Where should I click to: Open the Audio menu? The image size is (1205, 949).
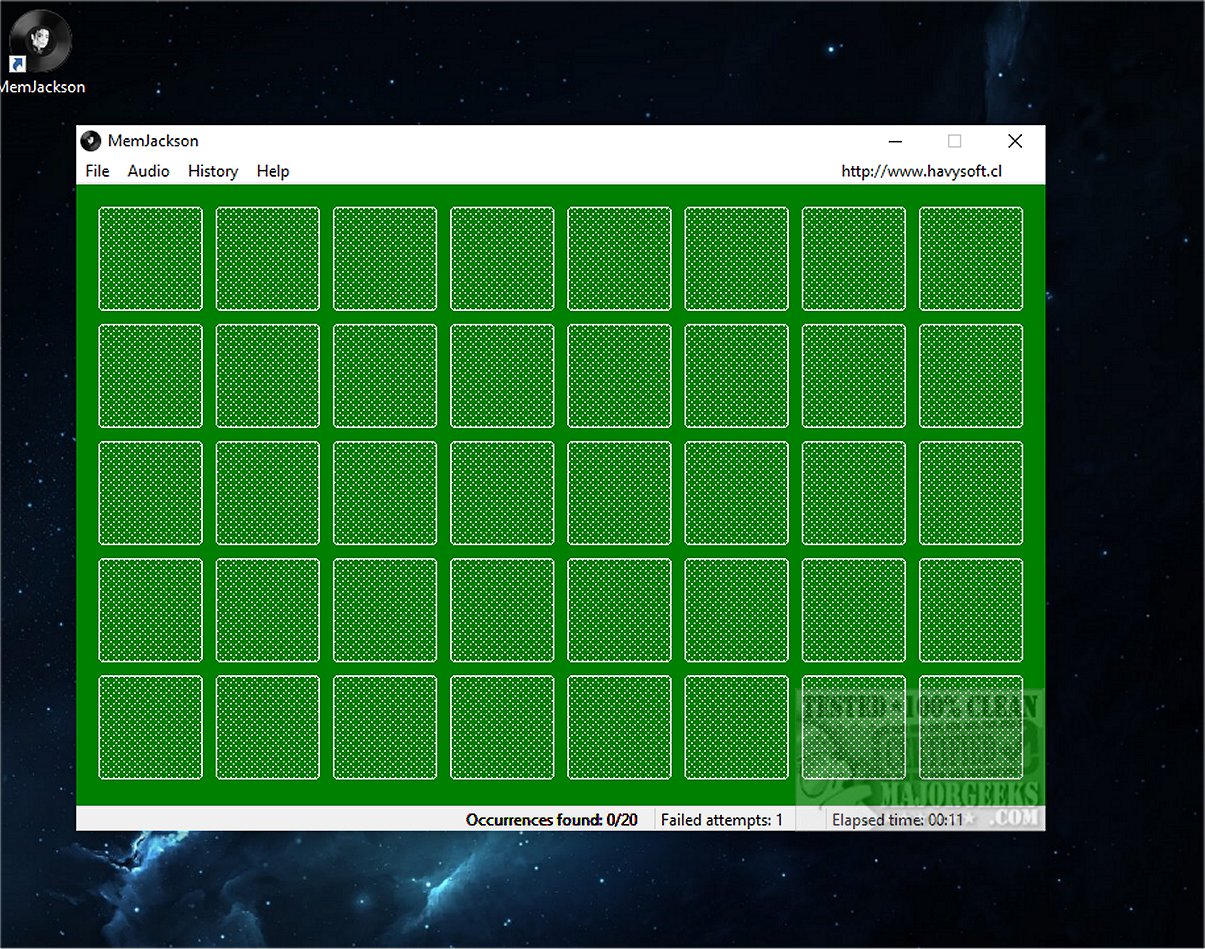pos(148,171)
